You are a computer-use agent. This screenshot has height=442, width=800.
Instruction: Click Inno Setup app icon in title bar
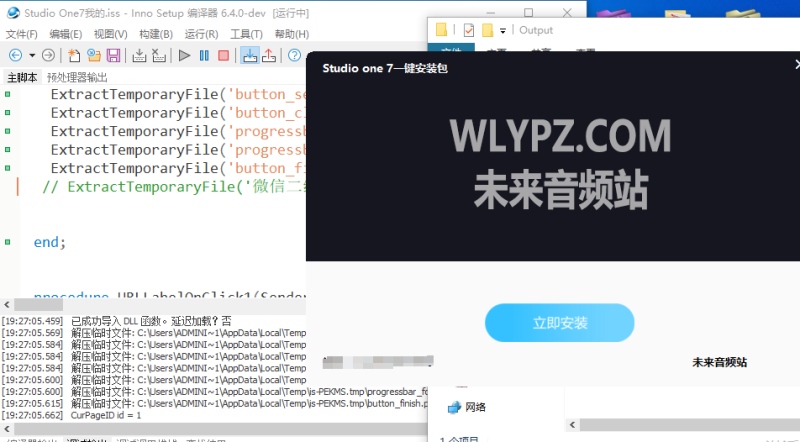(13, 13)
